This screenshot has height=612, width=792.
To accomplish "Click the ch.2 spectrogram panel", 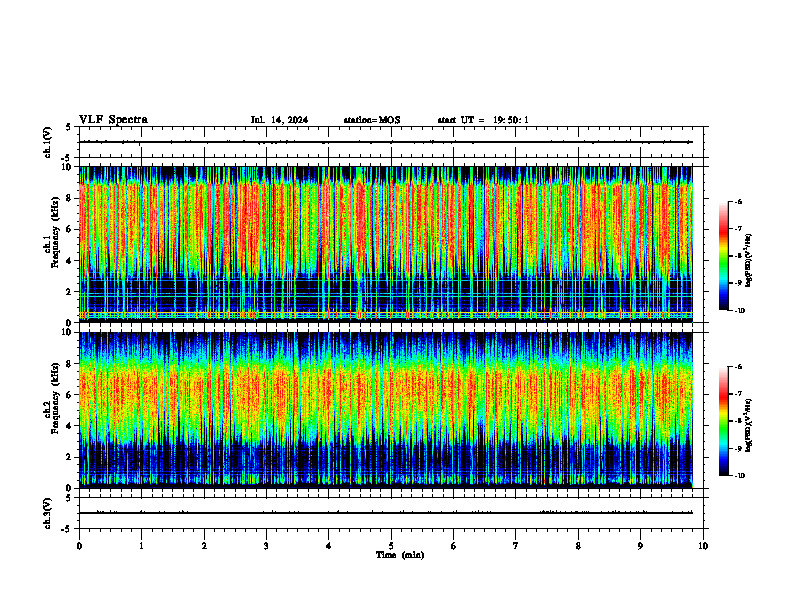I will [x=386, y=410].
